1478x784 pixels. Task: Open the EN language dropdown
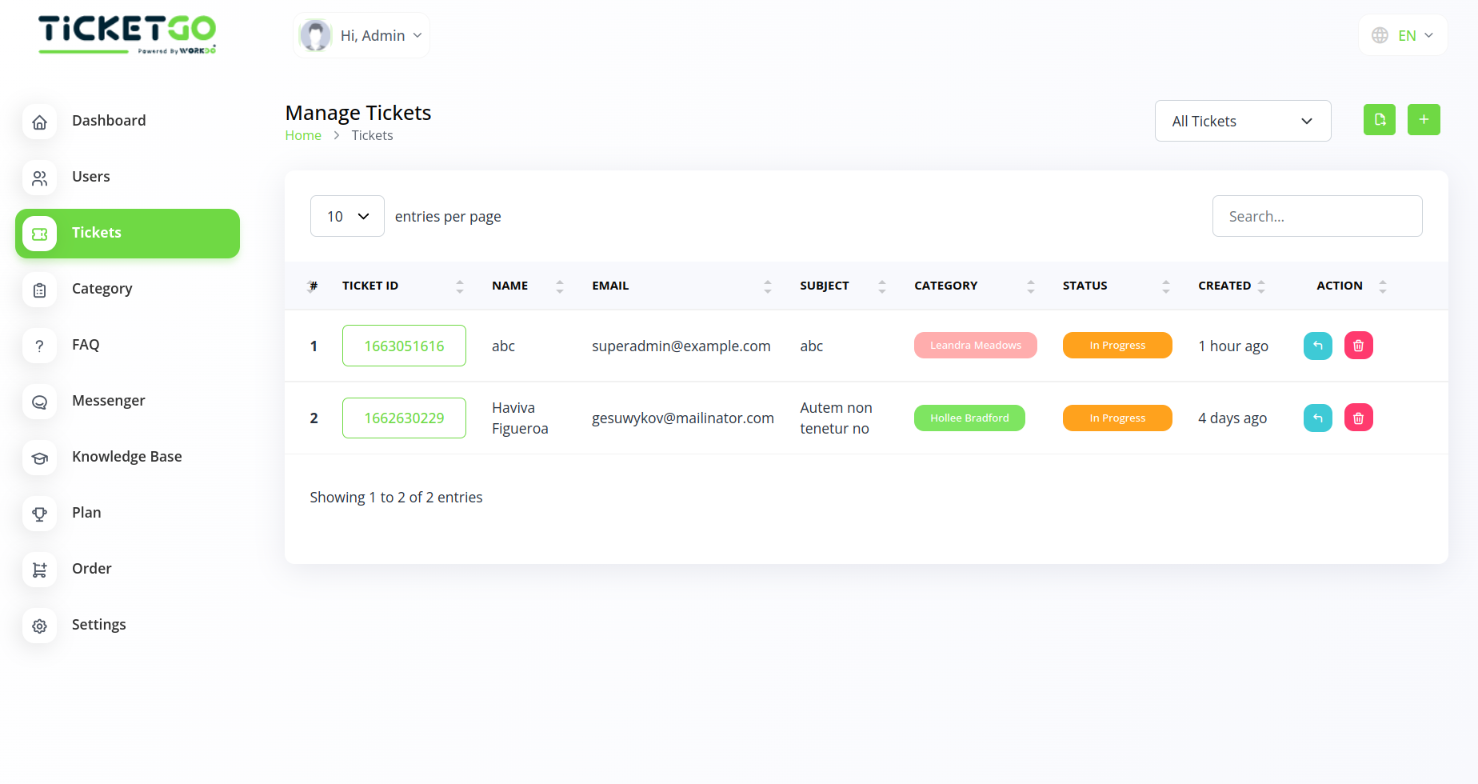tap(1403, 36)
